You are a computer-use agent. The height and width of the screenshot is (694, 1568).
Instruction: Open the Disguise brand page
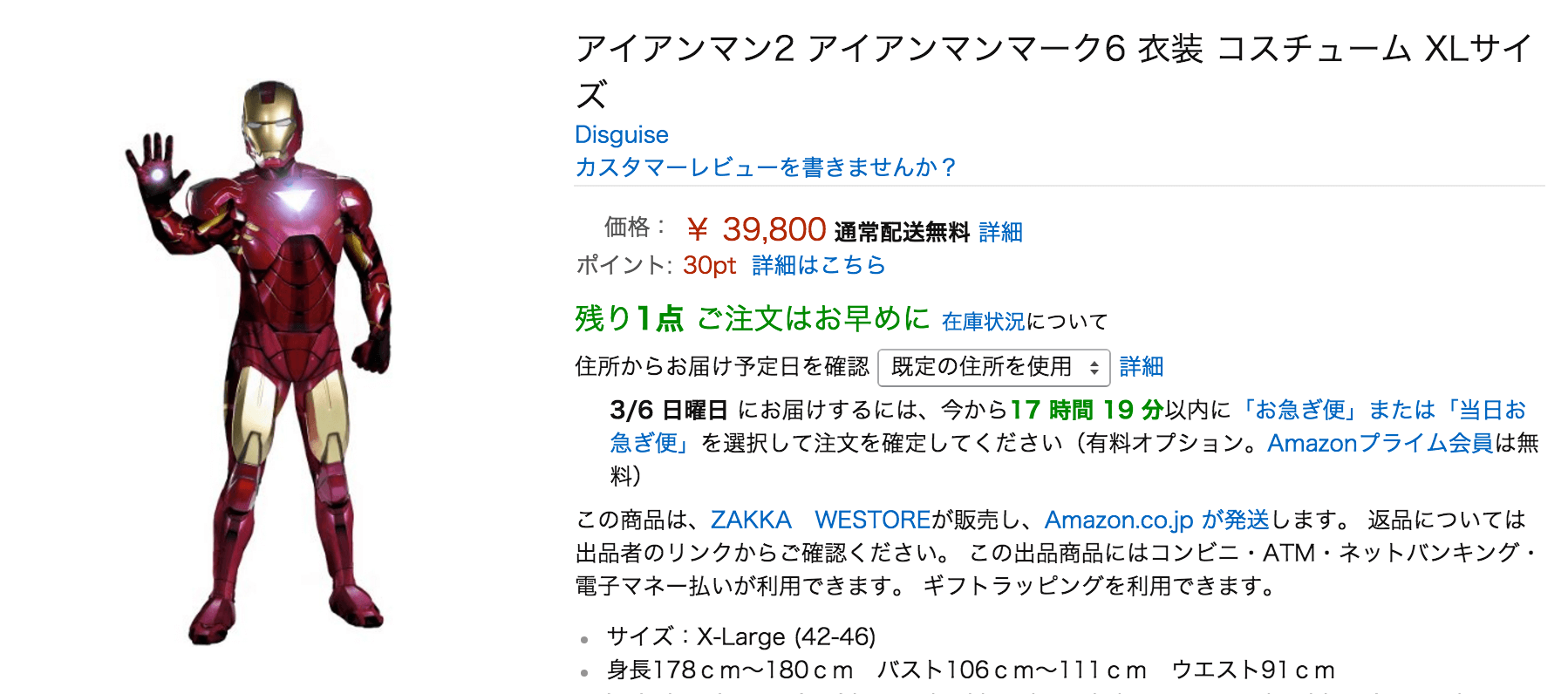[620, 134]
